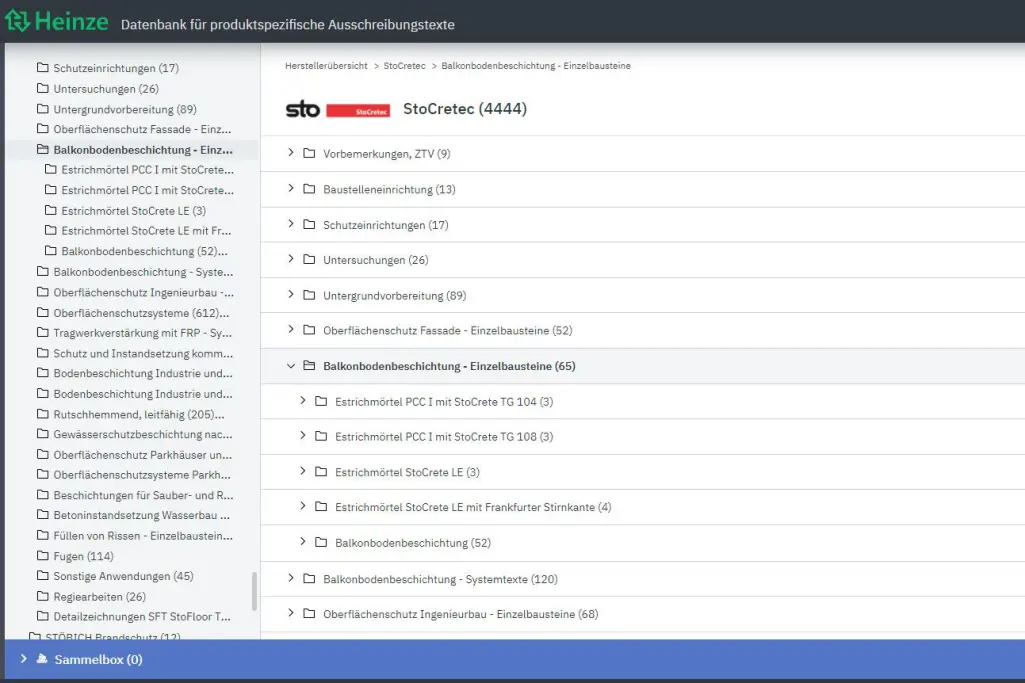Expand the Sammelbox panel arrow

(x=23, y=660)
